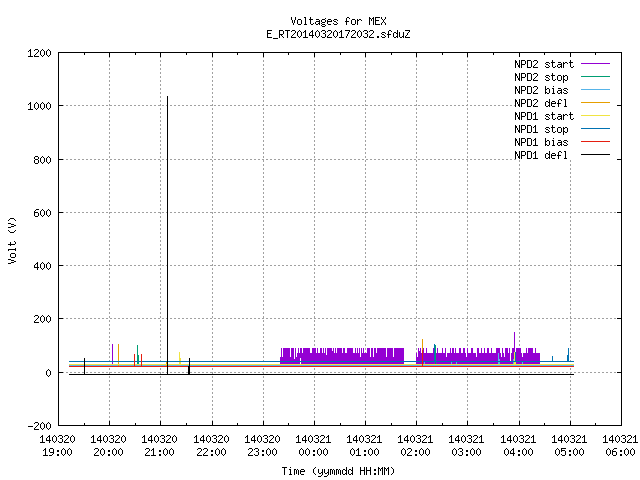Click the 140320 20:00 x-axis label

109,446
